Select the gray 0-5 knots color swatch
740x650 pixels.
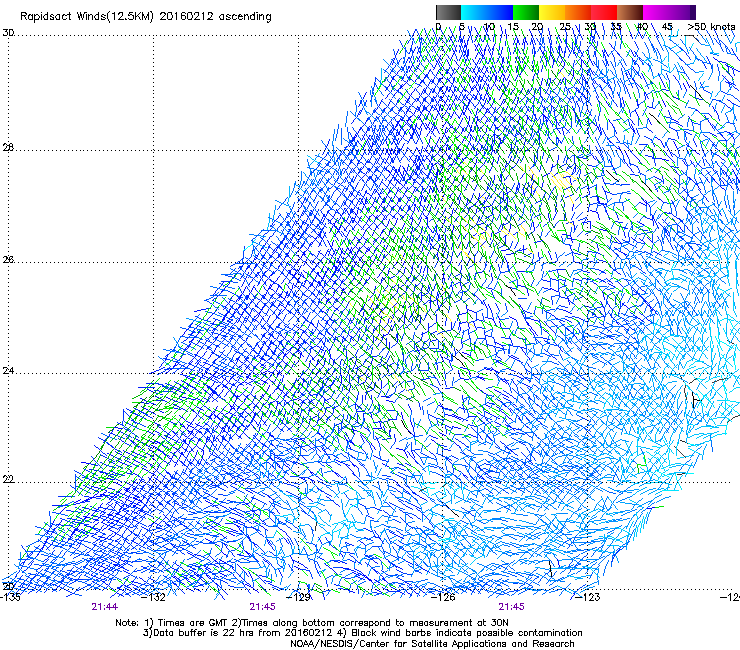(x=448, y=12)
